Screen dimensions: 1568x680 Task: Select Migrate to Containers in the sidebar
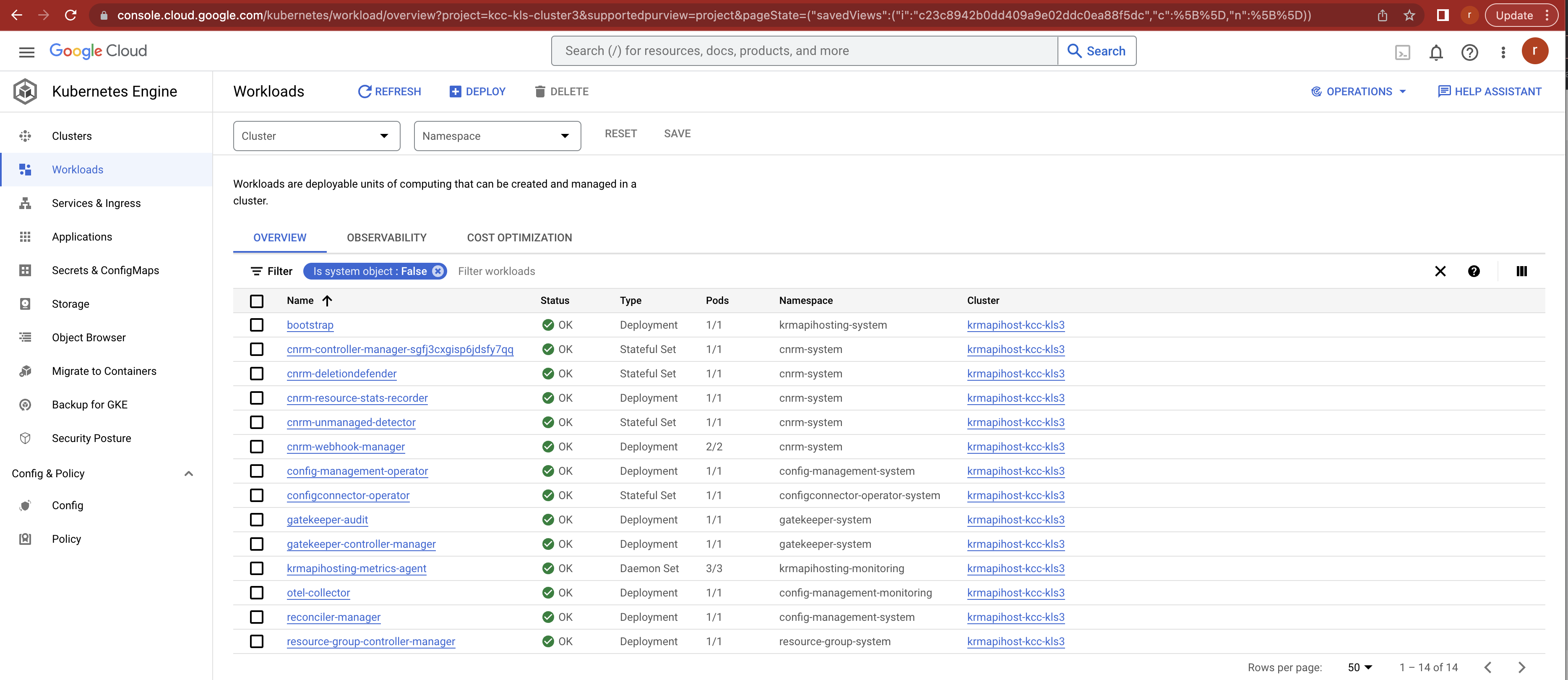(104, 371)
